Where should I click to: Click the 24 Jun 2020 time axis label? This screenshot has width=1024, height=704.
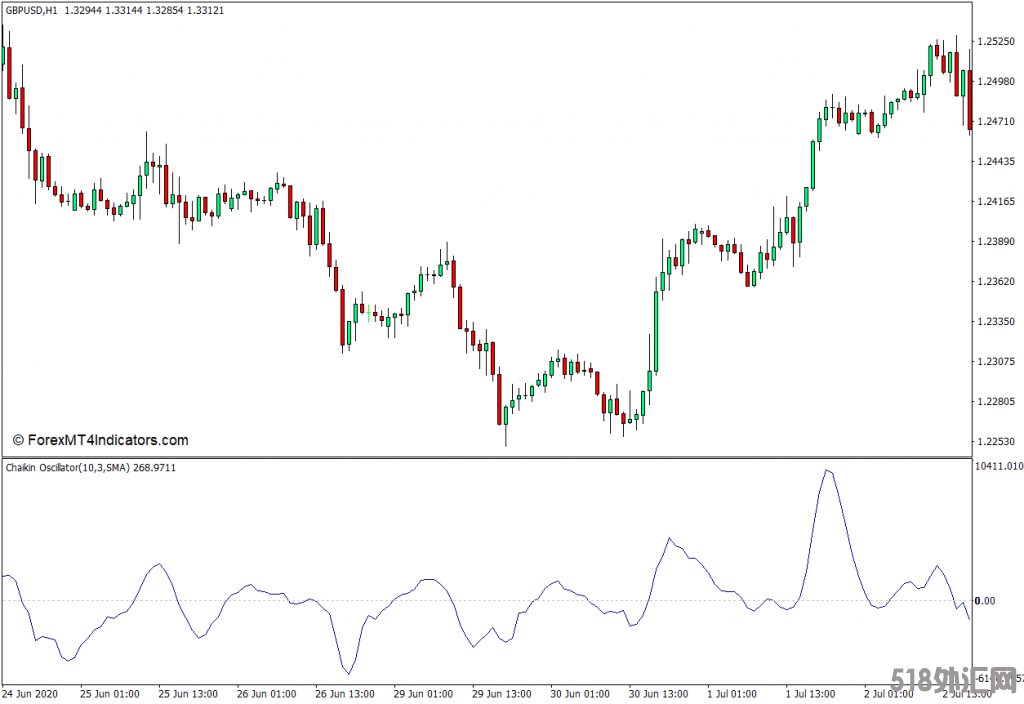[x=30, y=694]
